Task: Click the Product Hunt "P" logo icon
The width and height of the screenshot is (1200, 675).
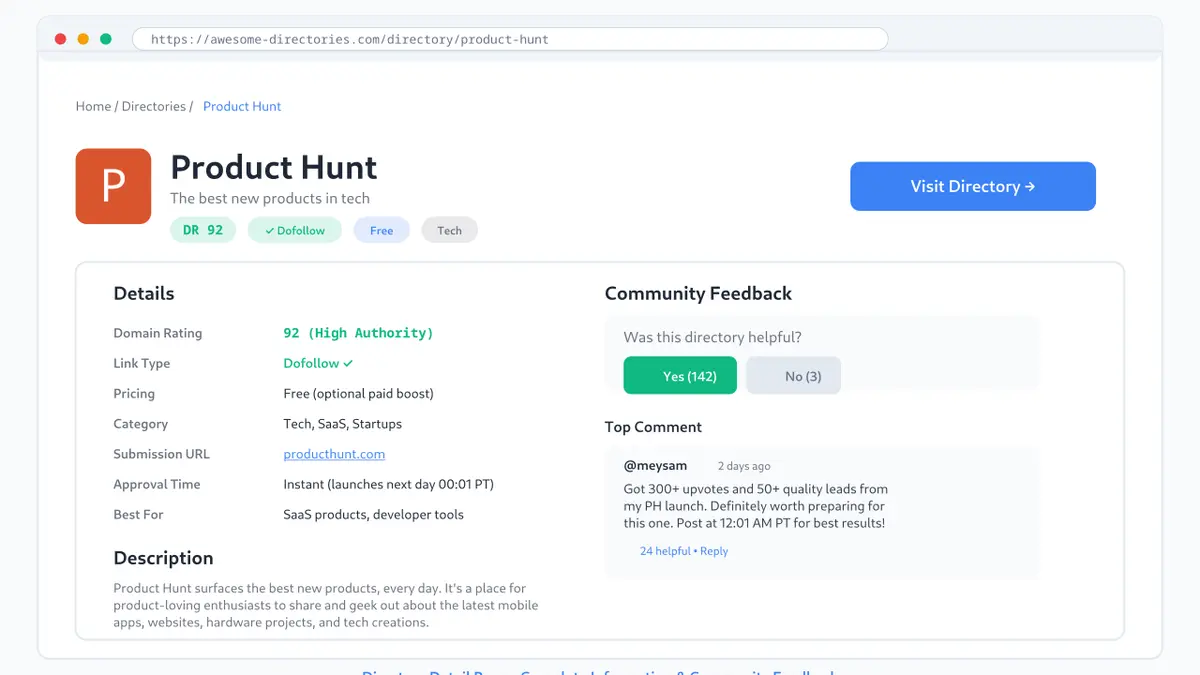Action: [x=113, y=186]
